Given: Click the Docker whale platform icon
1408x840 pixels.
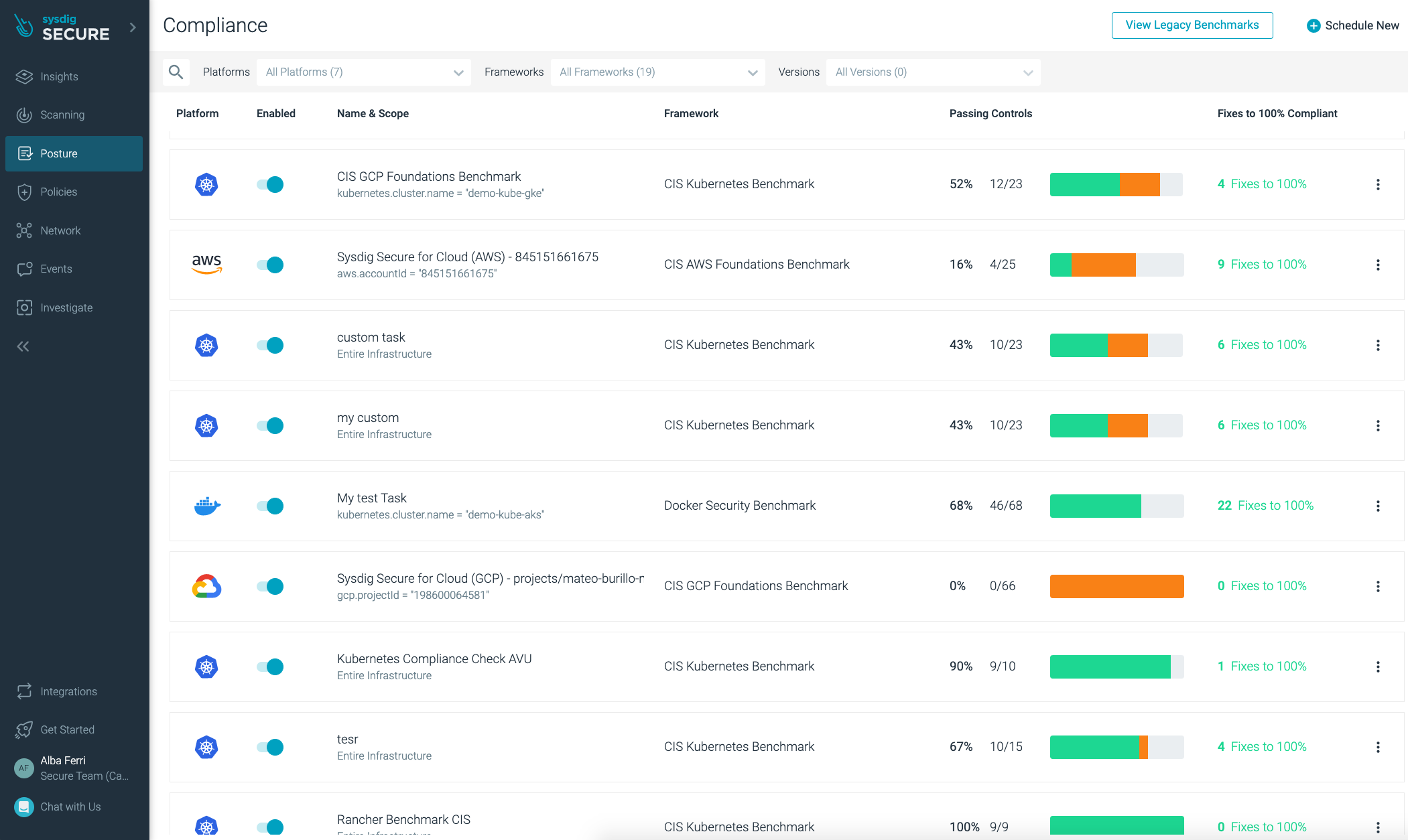Looking at the screenshot, I should pyautogui.click(x=207, y=506).
